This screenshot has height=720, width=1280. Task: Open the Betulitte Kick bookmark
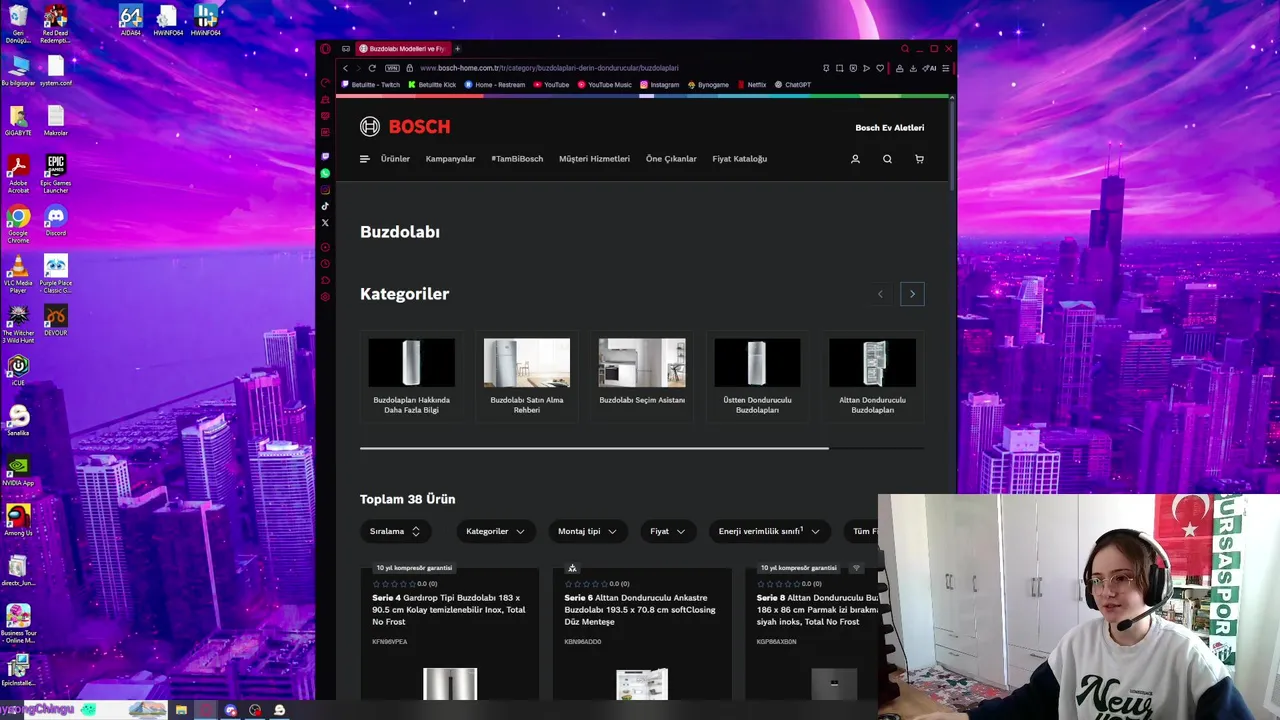(432, 85)
